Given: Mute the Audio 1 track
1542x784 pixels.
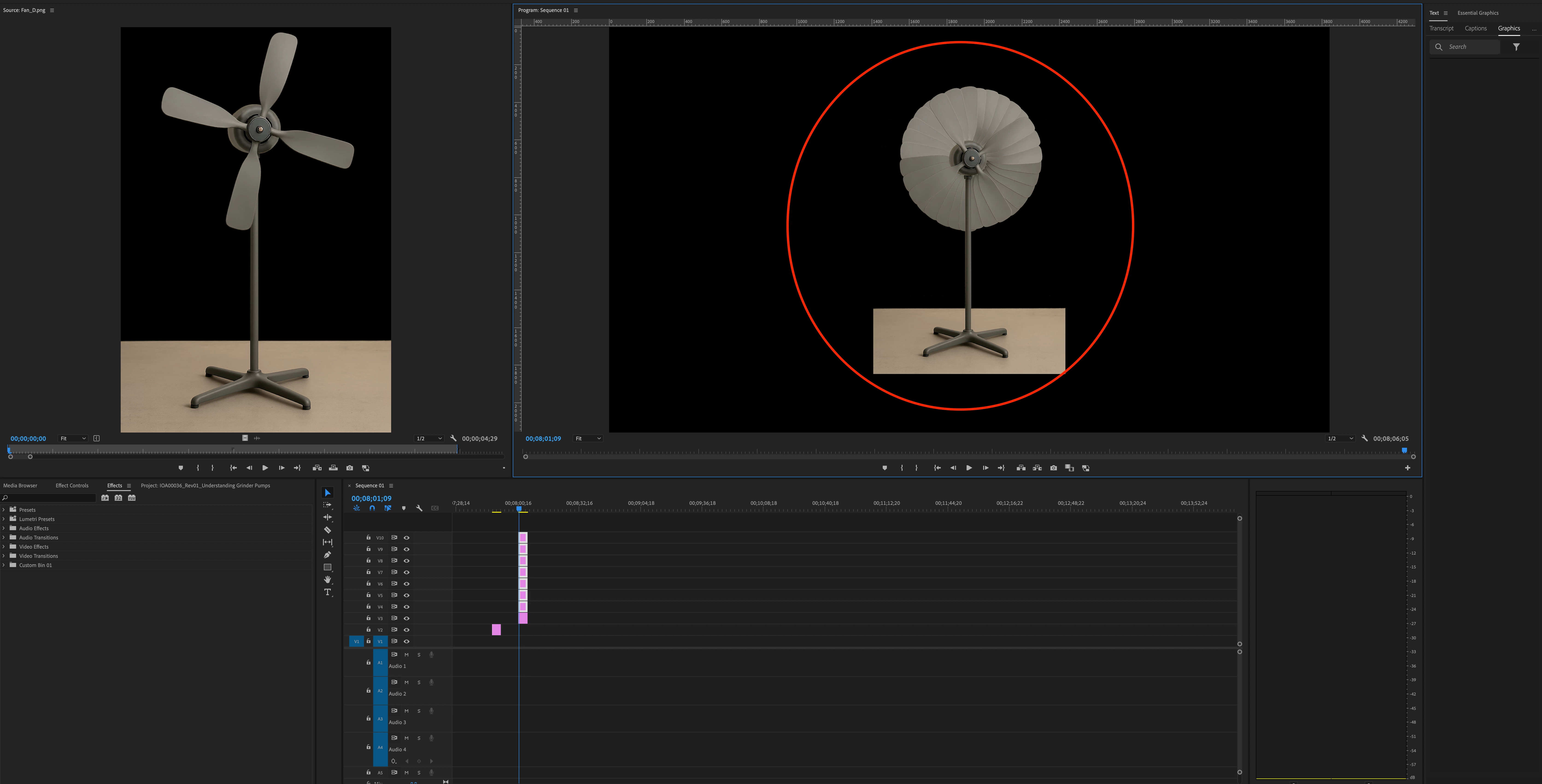Looking at the screenshot, I should pos(406,655).
